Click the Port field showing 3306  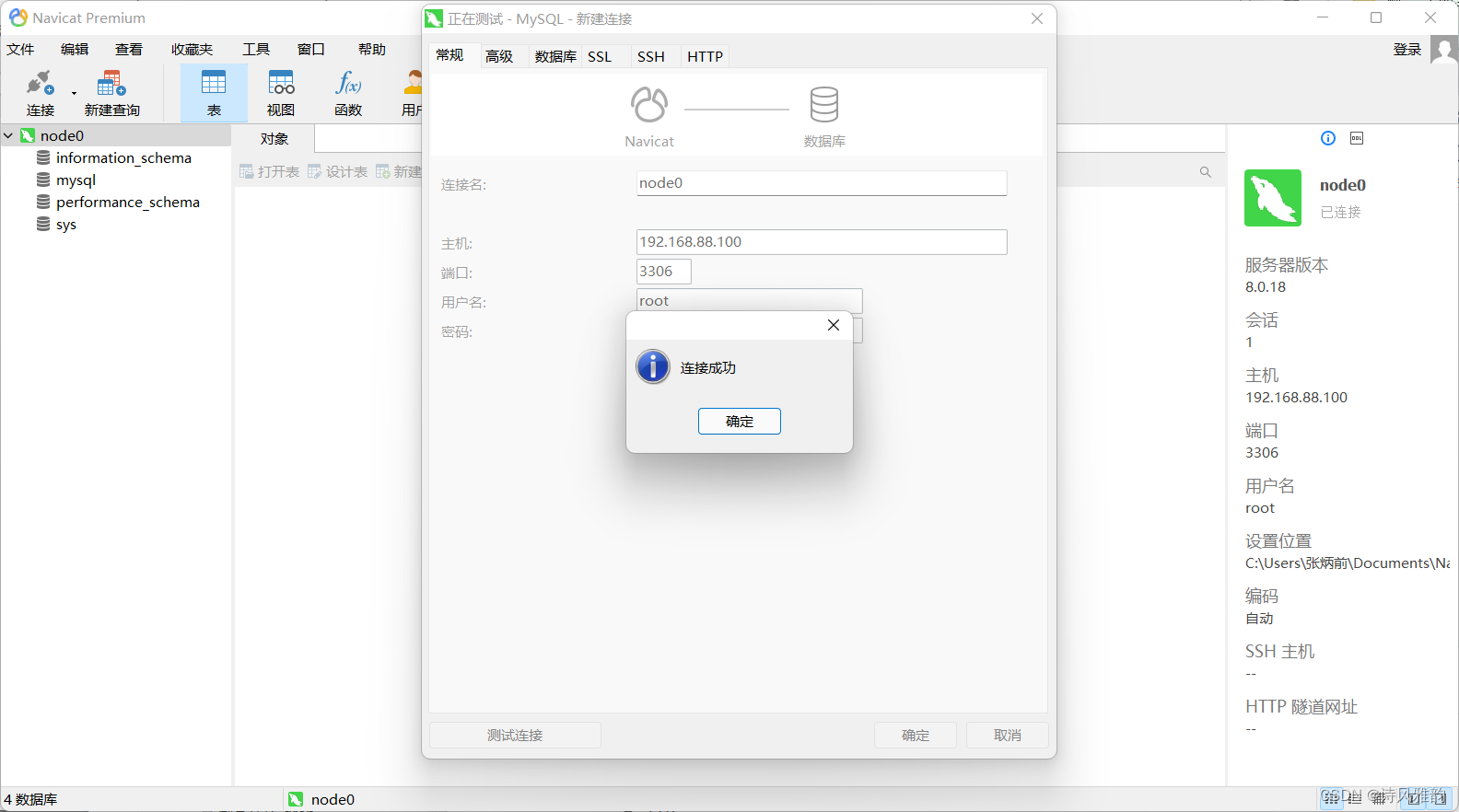click(664, 272)
